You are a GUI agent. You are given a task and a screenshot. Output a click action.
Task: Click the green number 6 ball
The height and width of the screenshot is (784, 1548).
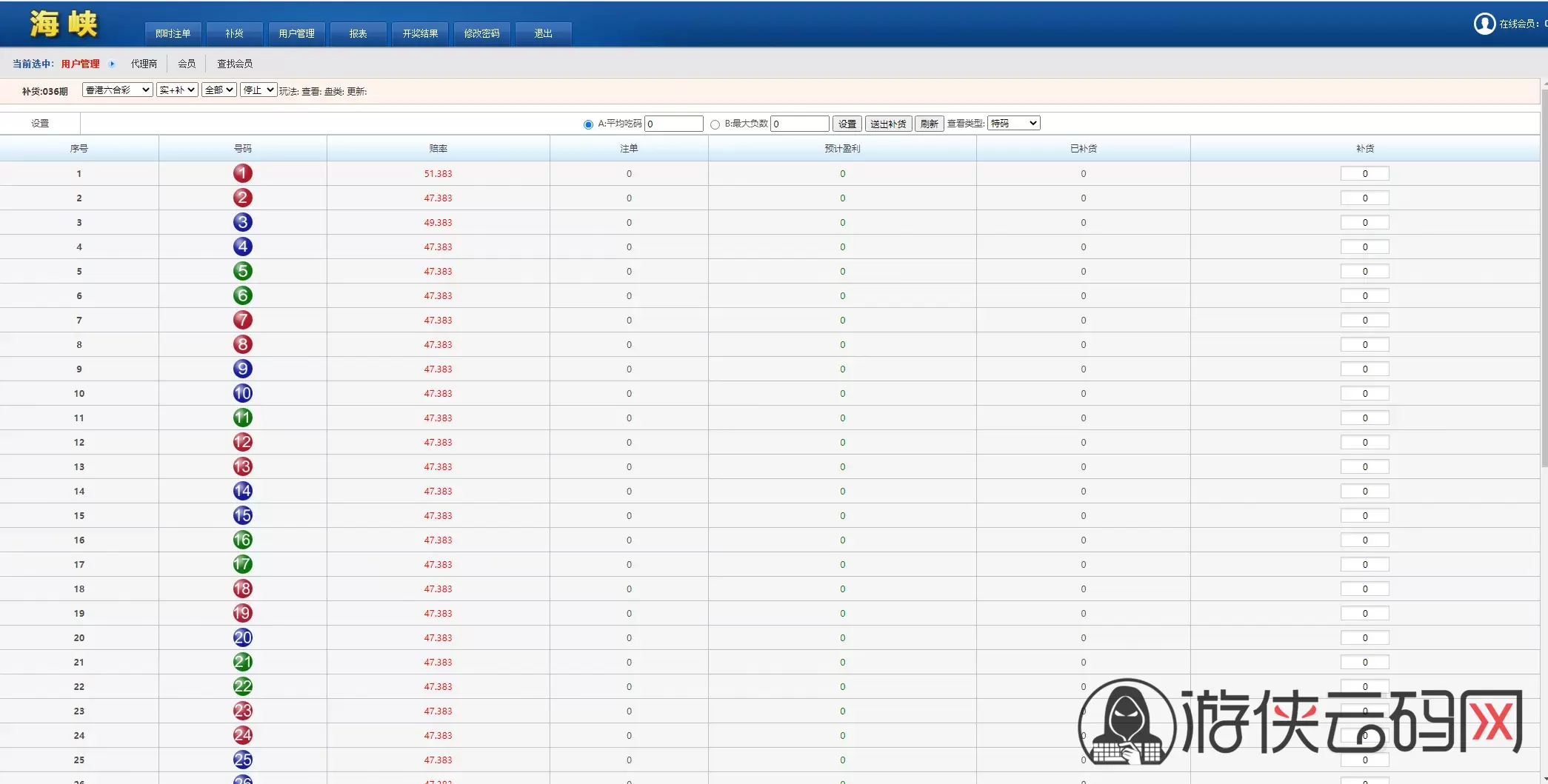(x=243, y=295)
